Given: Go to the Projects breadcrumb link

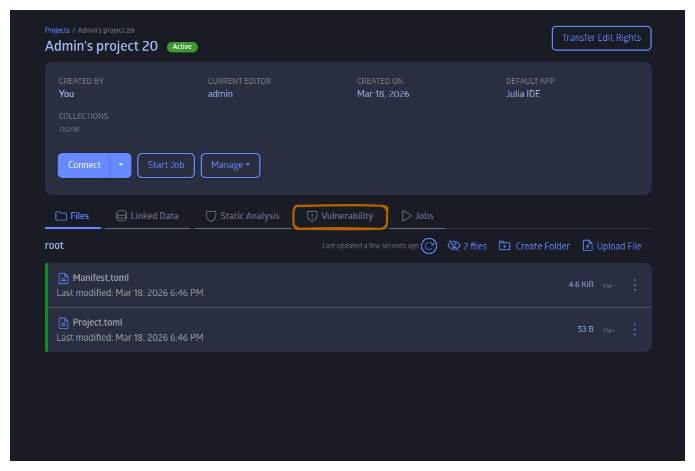Looking at the screenshot, I should (x=57, y=30).
